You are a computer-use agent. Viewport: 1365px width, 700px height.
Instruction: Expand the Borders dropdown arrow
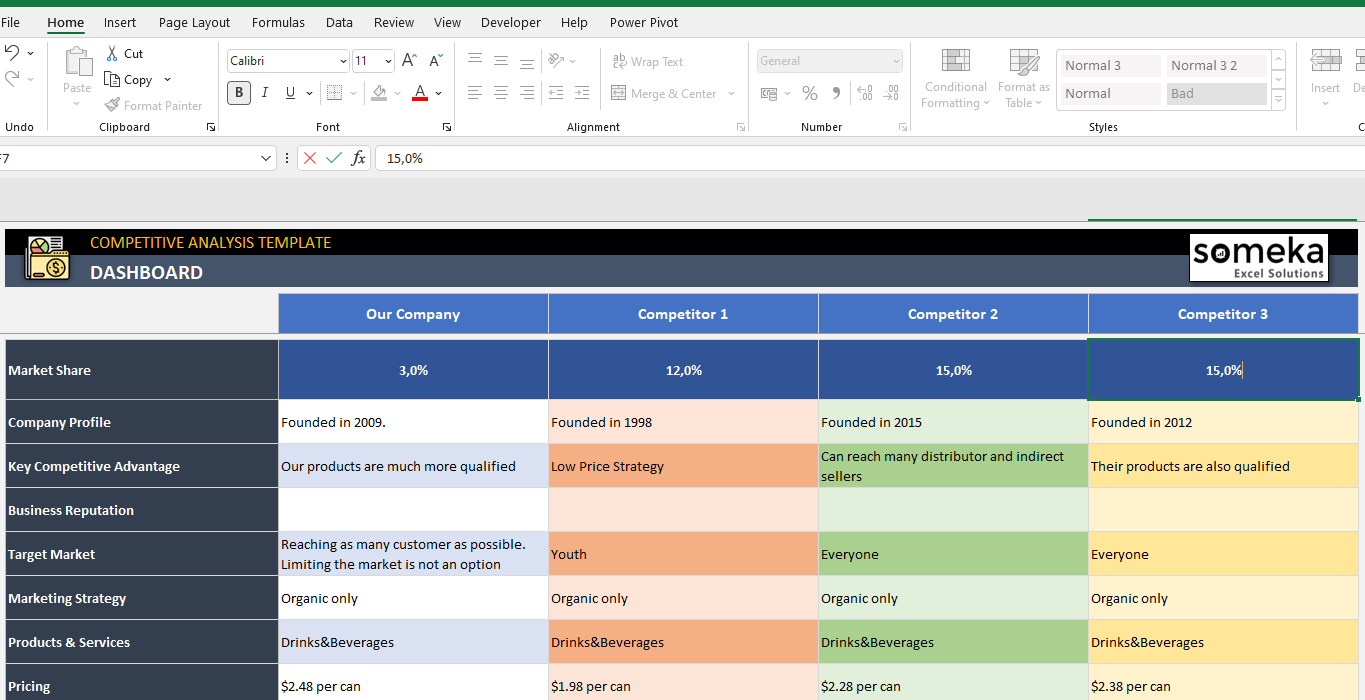click(352, 92)
